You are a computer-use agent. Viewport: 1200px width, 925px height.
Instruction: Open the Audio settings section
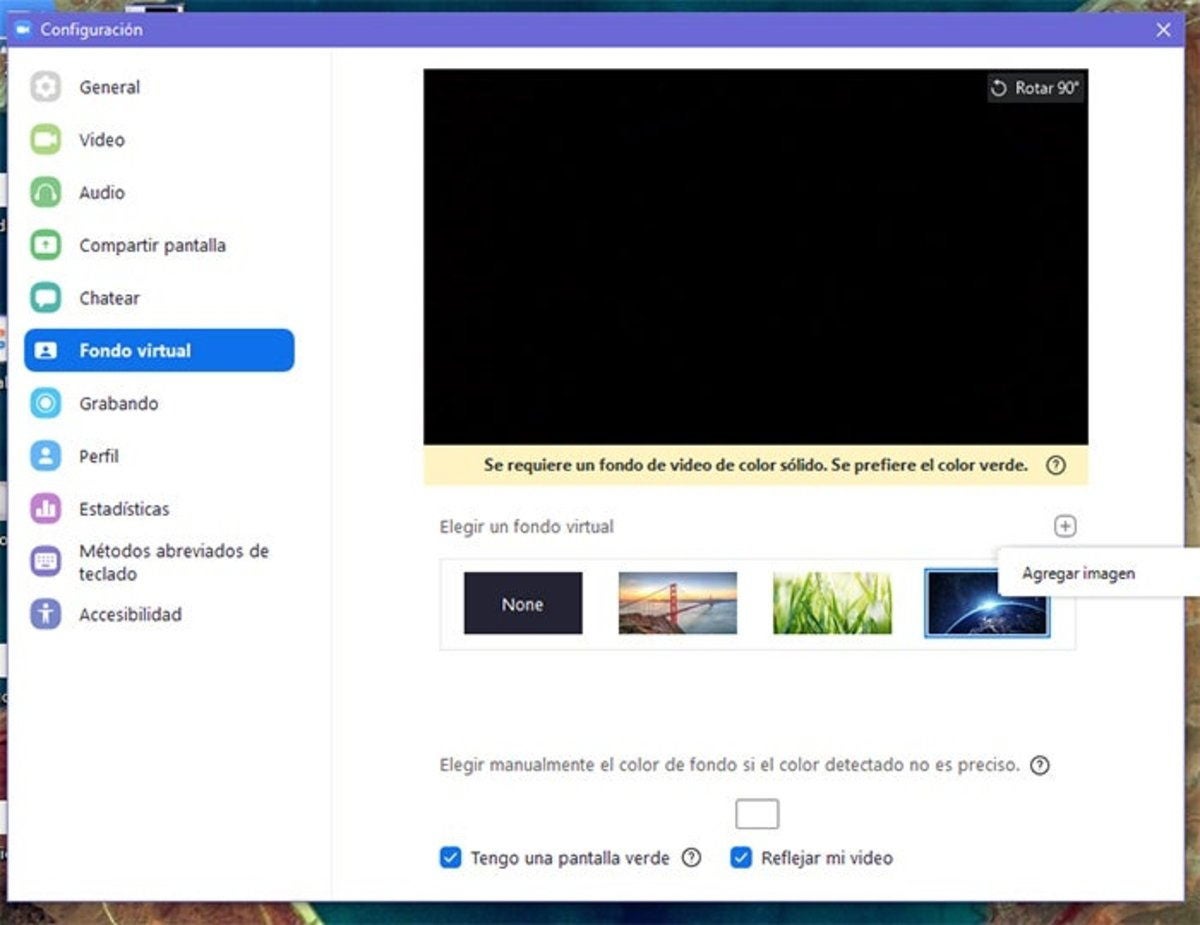[x=103, y=192]
